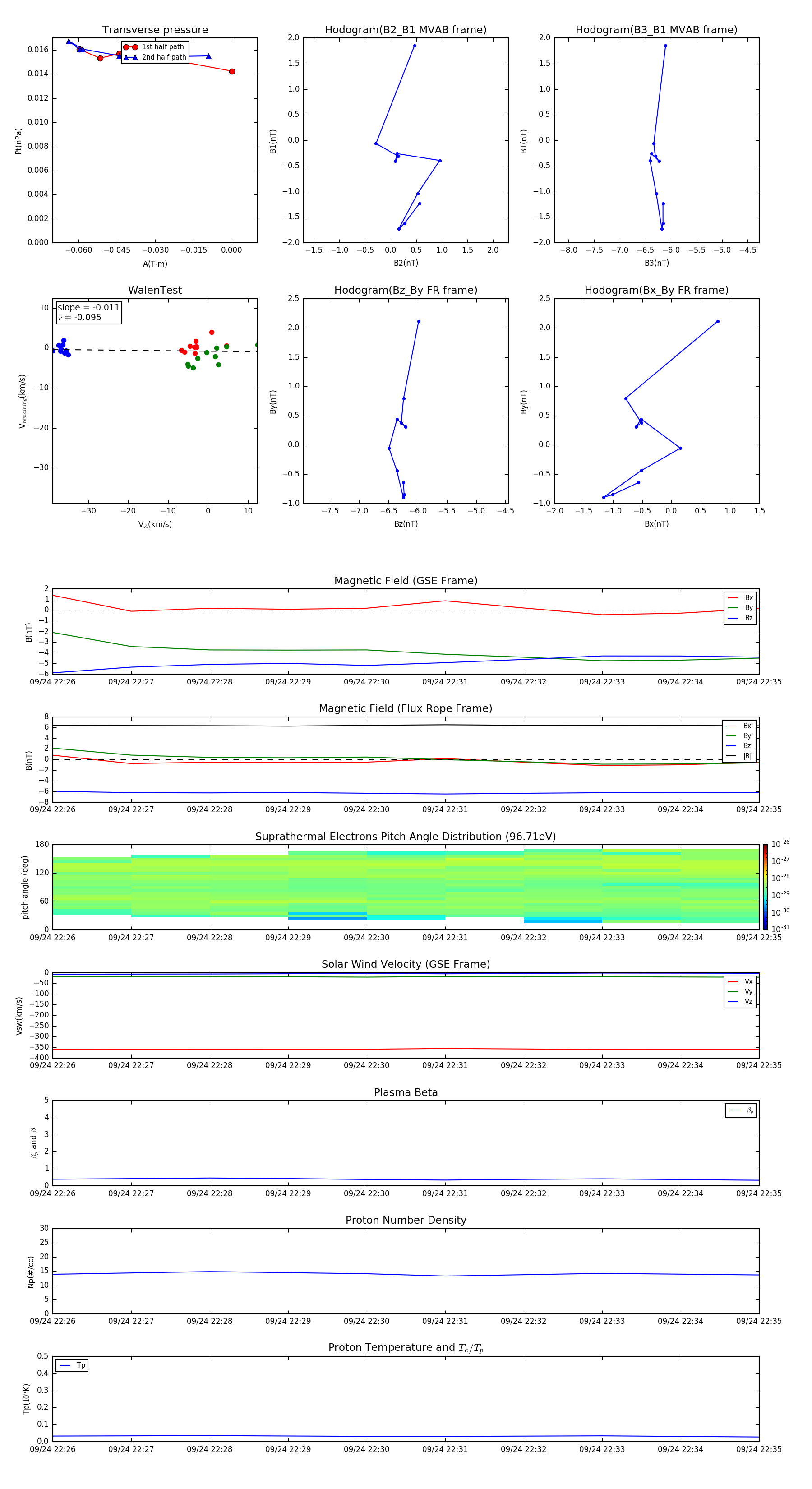Click the "Bx" entry in GSE field legend
Image resolution: width=812 pixels, height=1489 pixels.
(x=740, y=598)
